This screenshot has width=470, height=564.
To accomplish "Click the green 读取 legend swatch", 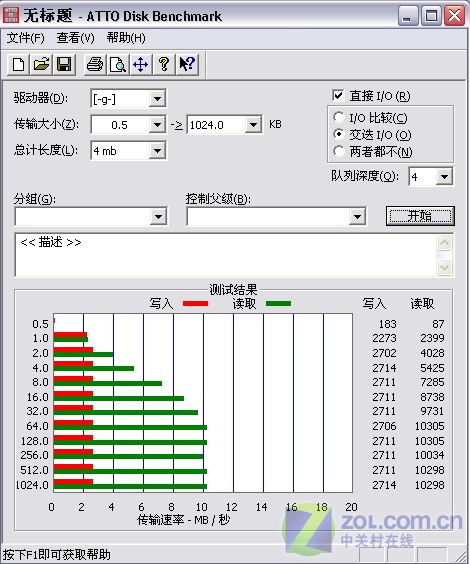I will tap(278, 304).
